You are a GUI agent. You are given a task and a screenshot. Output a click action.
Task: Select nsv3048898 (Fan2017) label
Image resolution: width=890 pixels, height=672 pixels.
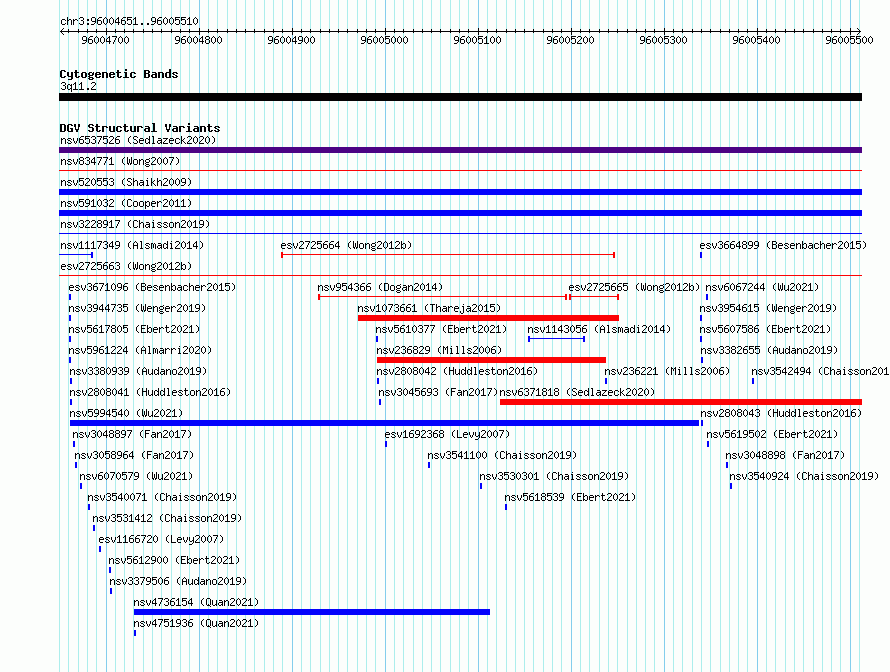click(785, 455)
